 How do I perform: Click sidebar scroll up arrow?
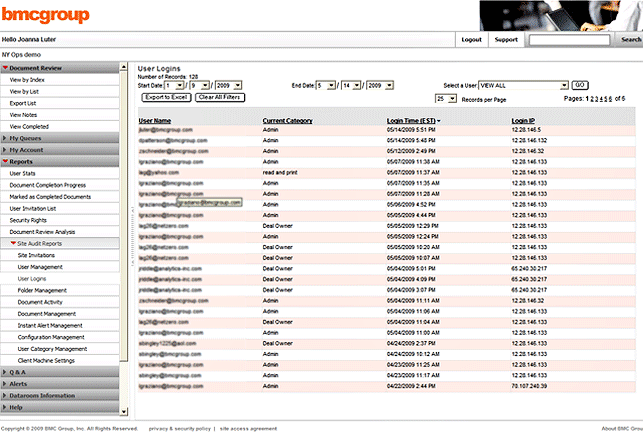coord(124,67)
